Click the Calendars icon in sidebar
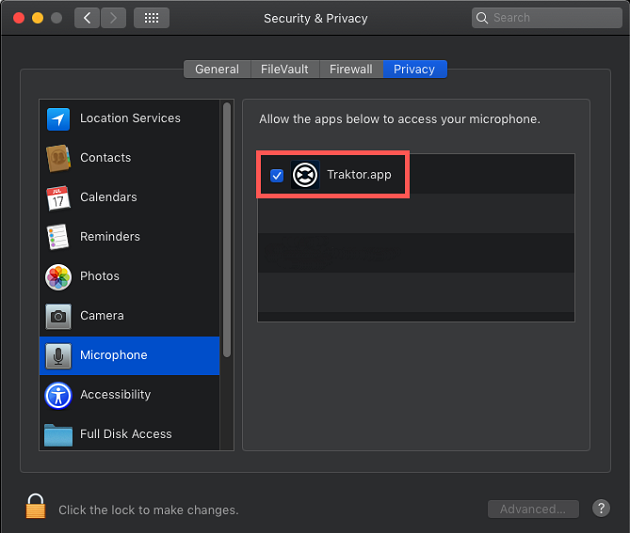The image size is (630, 533). [x=58, y=198]
